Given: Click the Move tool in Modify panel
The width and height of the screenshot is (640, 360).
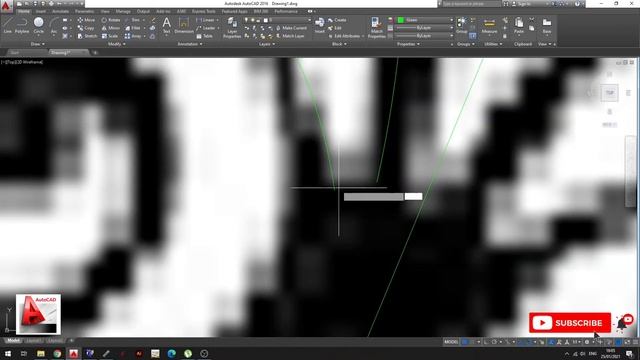Looking at the screenshot, I should [86, 20].
